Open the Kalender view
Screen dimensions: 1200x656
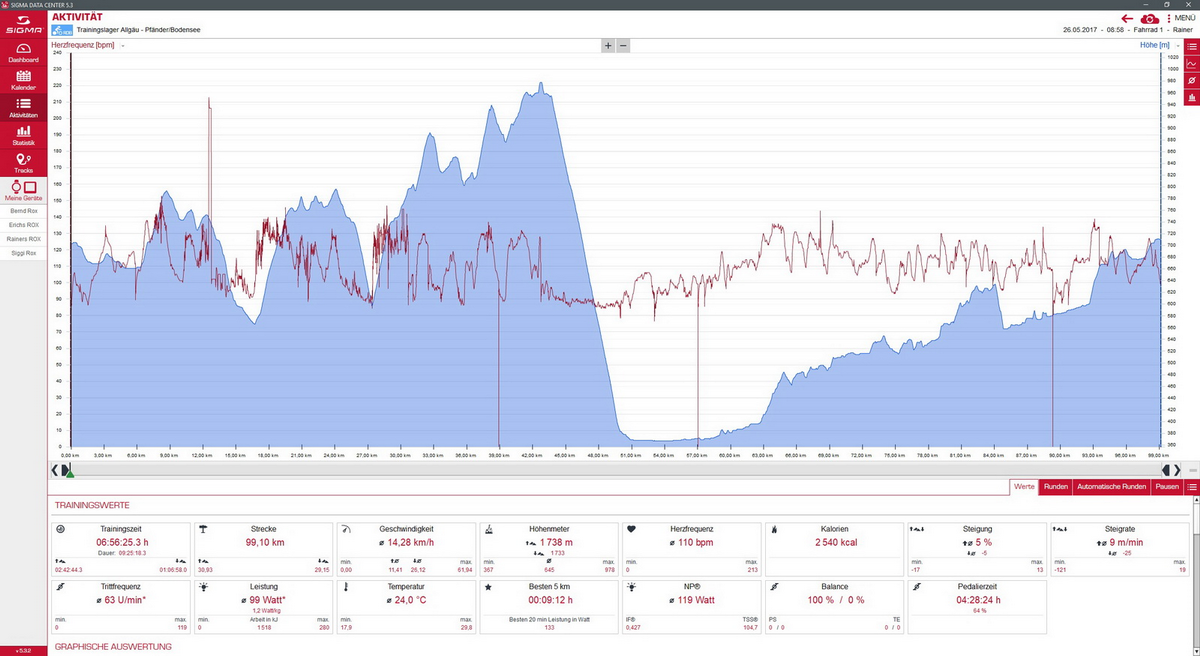click(x=23, y=80)
